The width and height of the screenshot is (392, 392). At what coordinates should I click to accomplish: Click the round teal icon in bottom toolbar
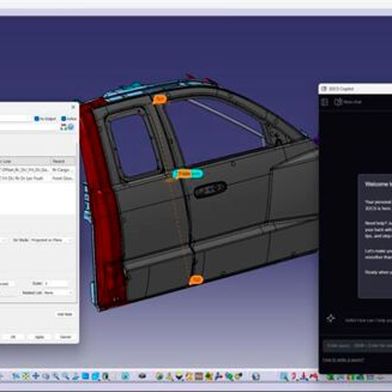[125, 376]
